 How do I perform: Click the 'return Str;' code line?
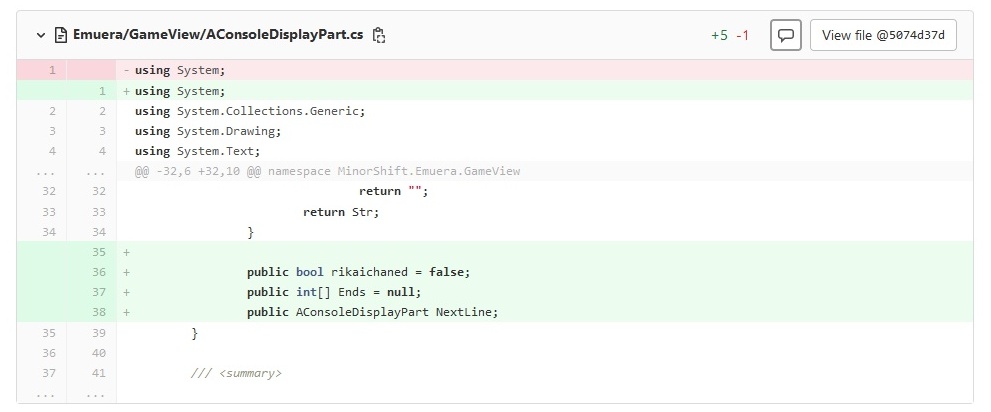341,212
